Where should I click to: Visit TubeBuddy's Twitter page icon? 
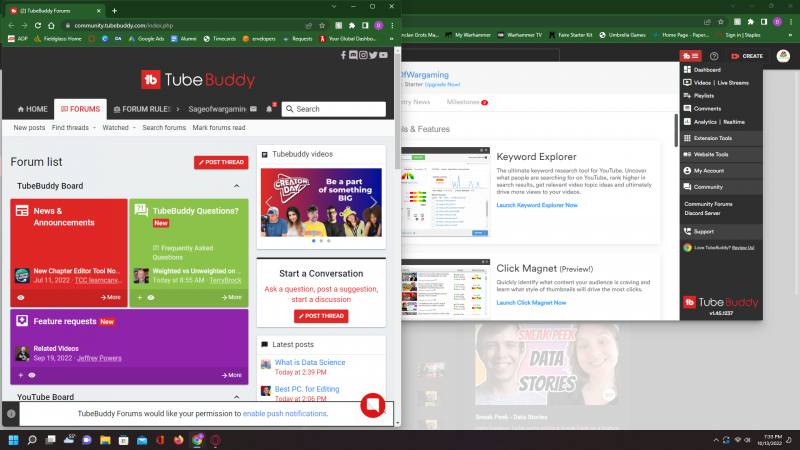coord(373,55)
